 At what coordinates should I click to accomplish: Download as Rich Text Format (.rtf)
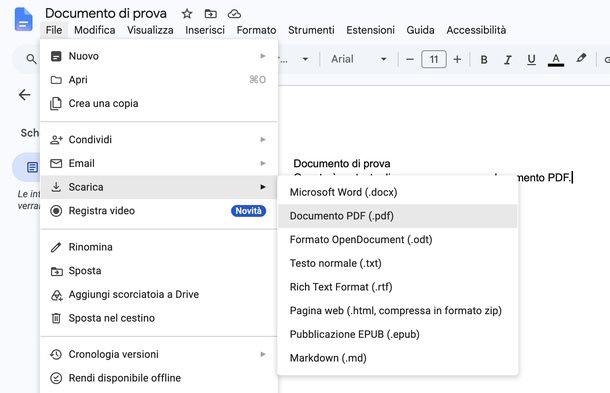pos(398,287)
